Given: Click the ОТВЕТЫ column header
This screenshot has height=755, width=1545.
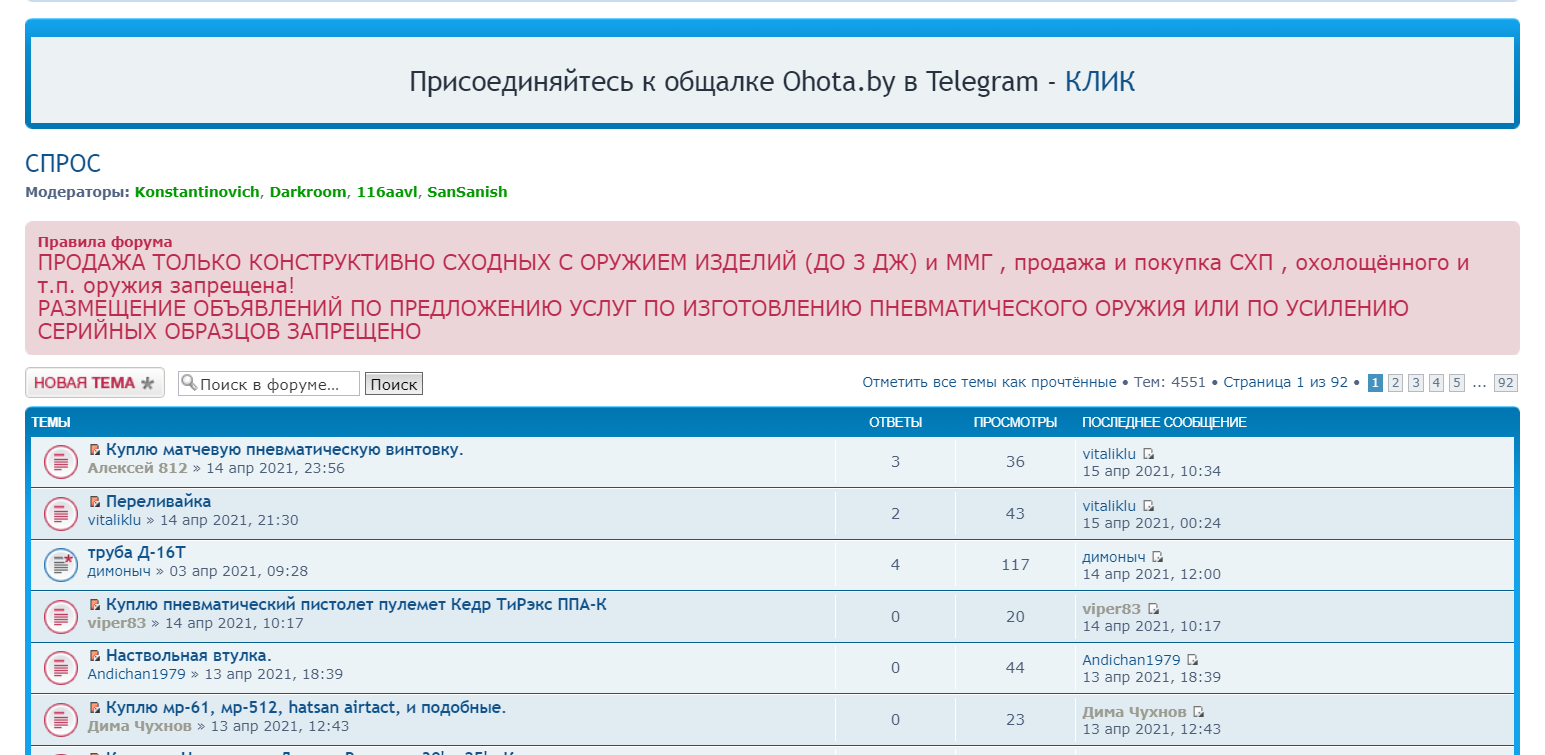Looking at the screenshot, I should pos(895,423).
